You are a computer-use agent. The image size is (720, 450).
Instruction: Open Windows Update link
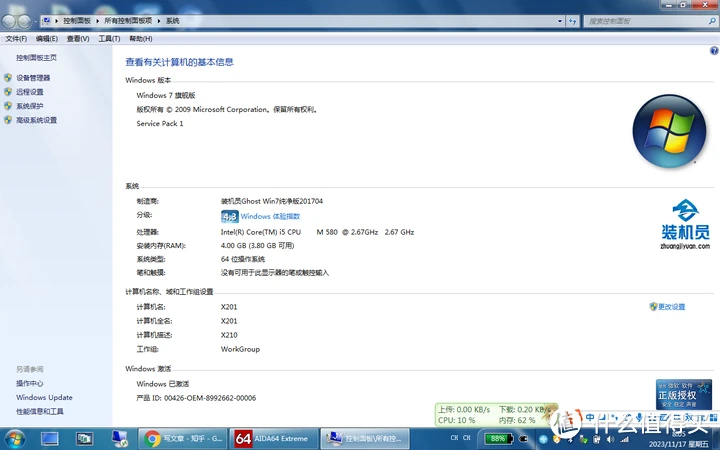coord(44,397)
